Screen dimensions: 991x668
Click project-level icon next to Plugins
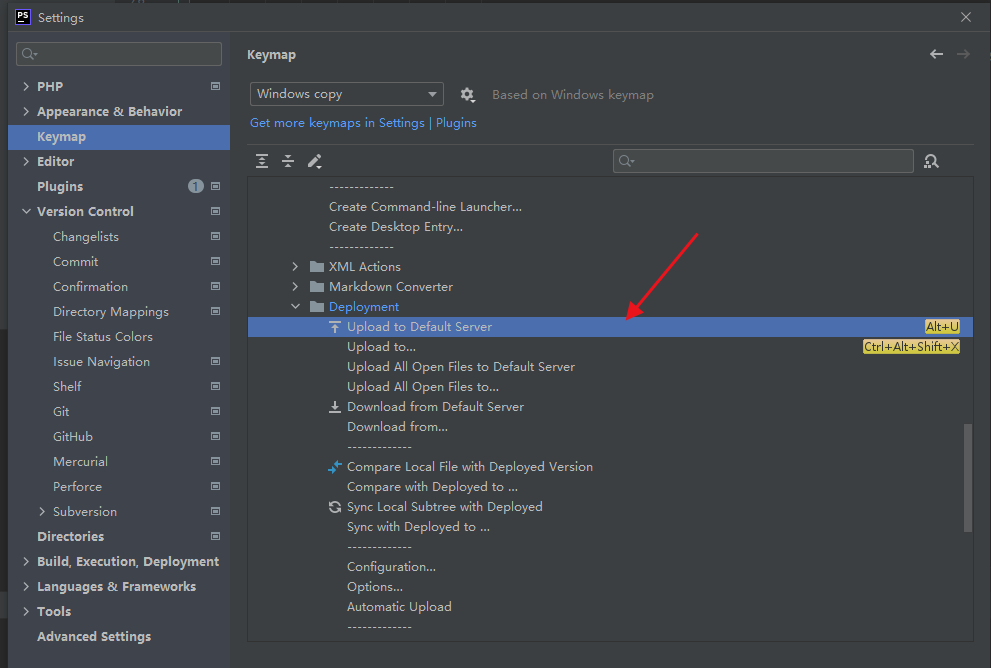(216, 186)
